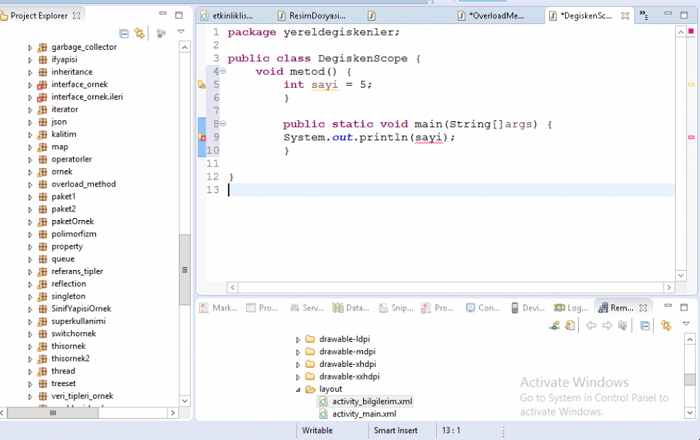Collapse the metod() fold toggle on line 4
Image resolution: width=700 pixels, height=440 pixels.
pos(223,71)
